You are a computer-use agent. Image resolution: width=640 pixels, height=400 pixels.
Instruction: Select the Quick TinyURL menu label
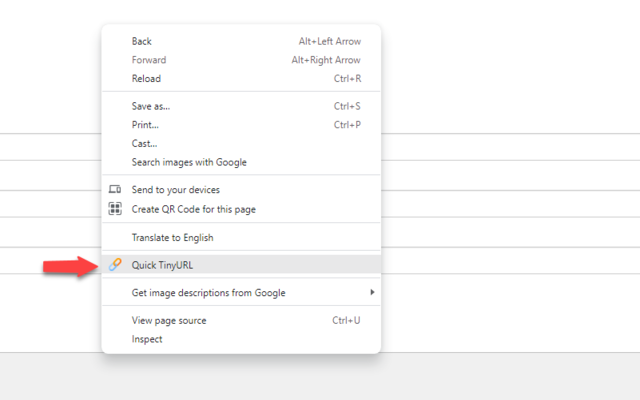click(x=162, y=265)
